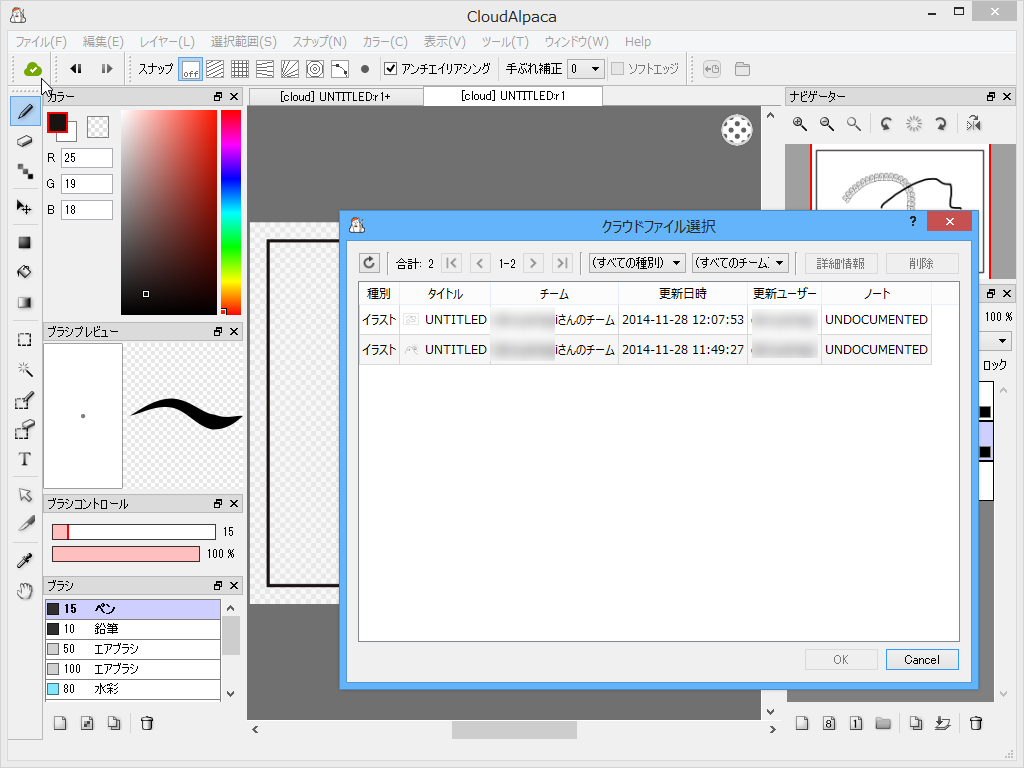
Task: Click the dialog help question mark
Action: click(912, 222)
